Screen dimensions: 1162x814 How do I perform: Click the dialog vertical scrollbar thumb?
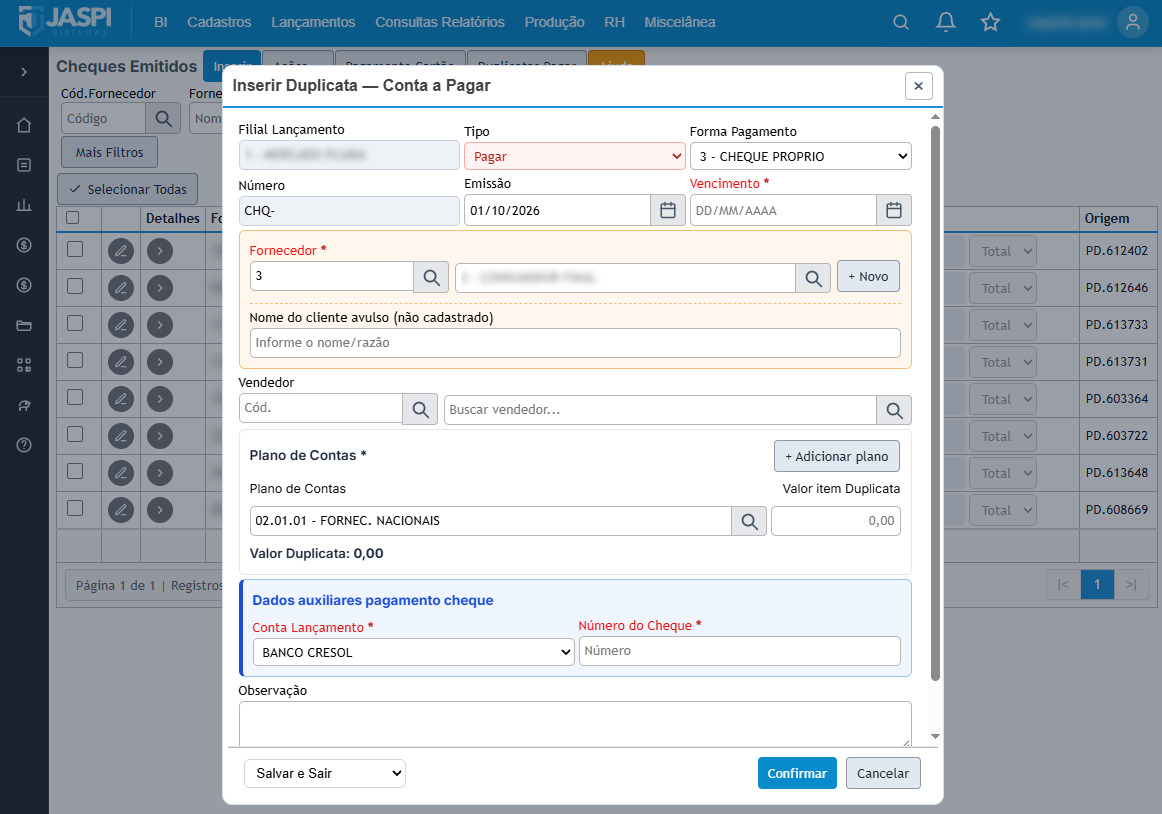coord(935,404)
